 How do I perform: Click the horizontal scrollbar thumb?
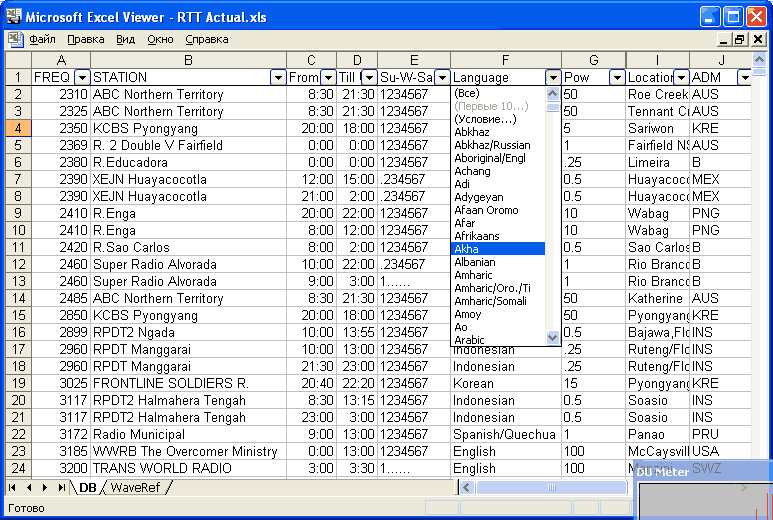551,488
